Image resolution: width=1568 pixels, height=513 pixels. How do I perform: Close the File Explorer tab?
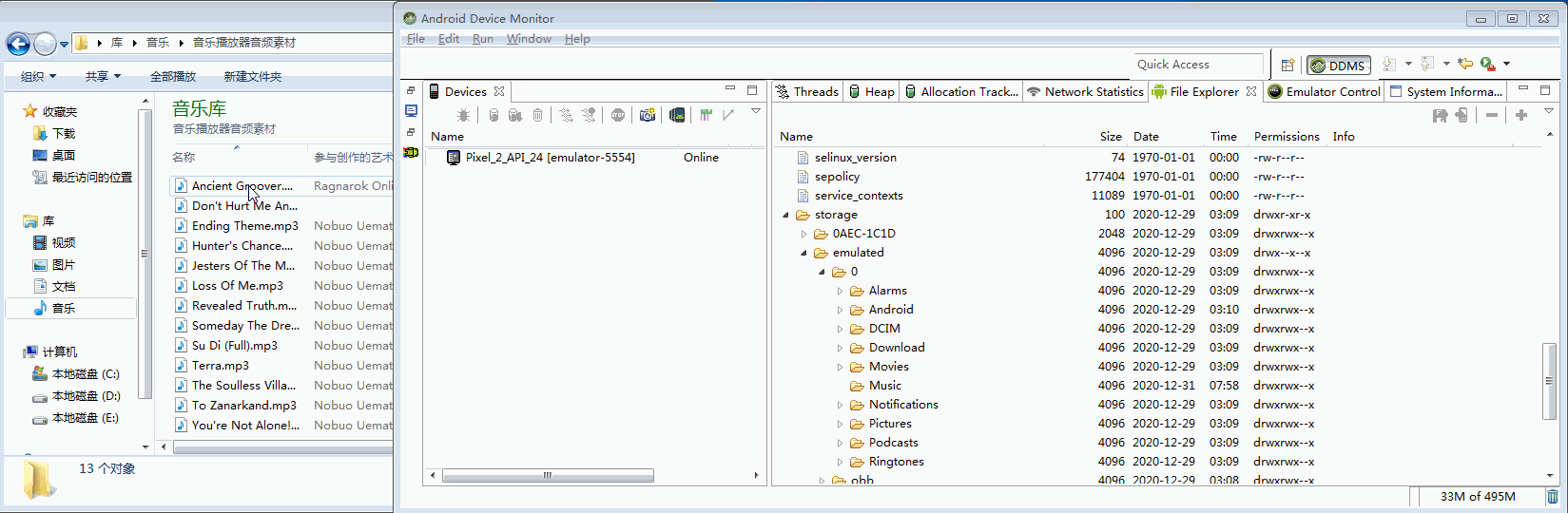click(1251, 91)
